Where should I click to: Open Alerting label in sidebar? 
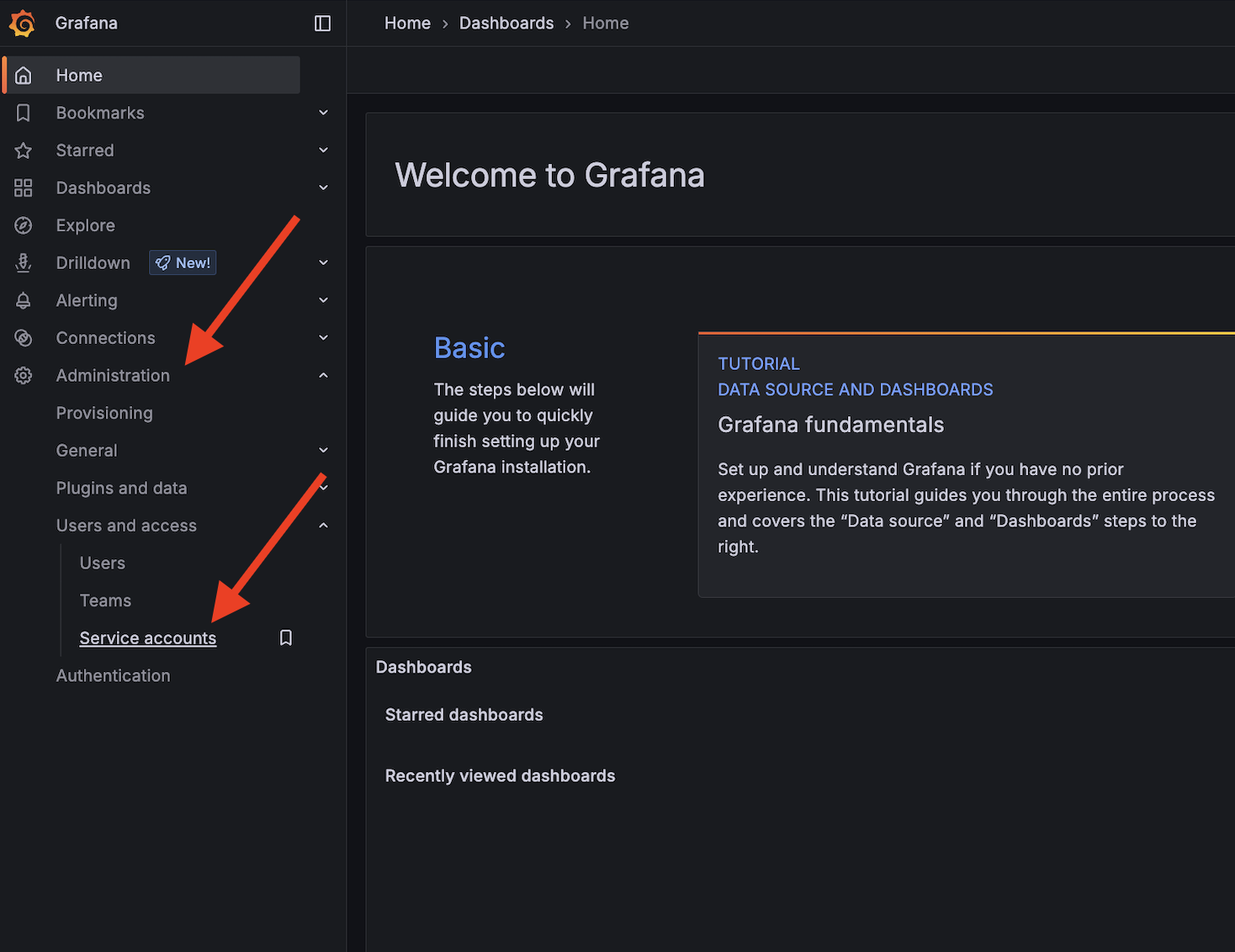click(x=87, y=300)
